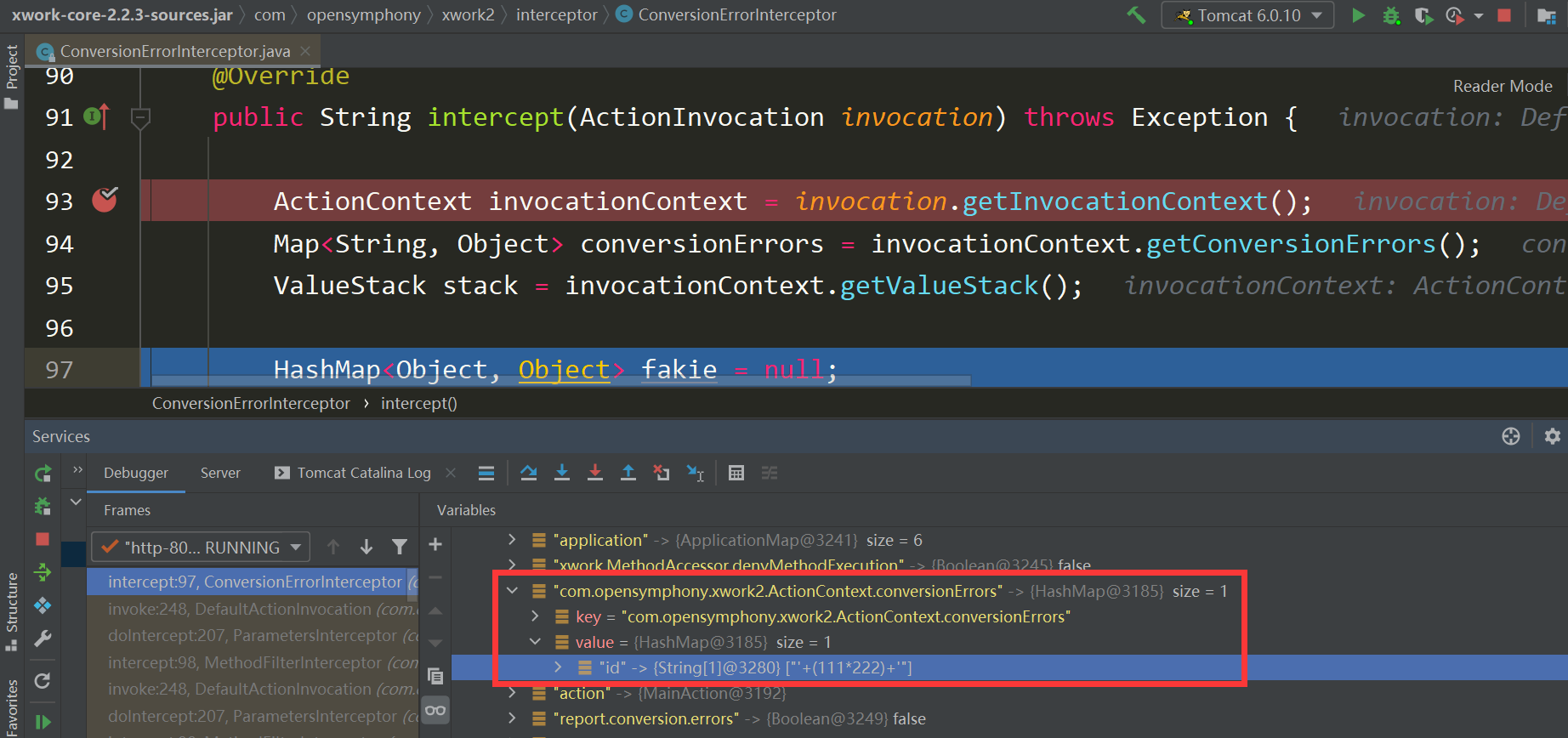This screenshot has width=1568, height=738.
Task: Expand the key variable node
Action: [535, 616]
